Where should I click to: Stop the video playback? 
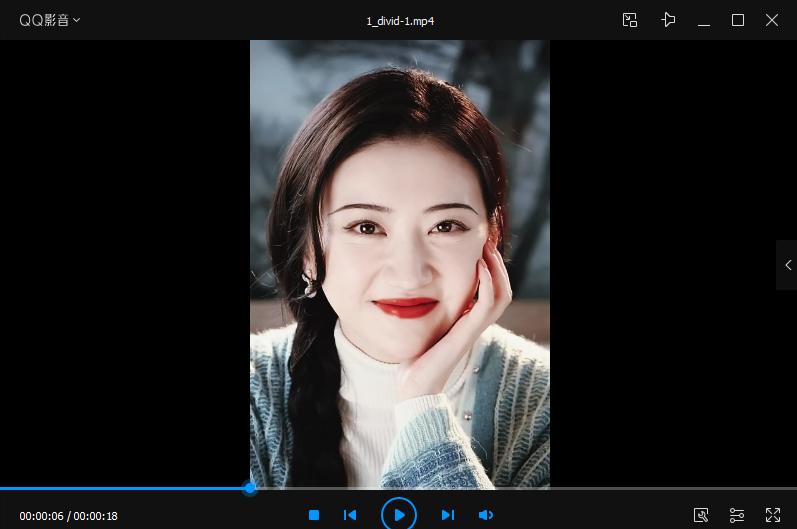314,515
